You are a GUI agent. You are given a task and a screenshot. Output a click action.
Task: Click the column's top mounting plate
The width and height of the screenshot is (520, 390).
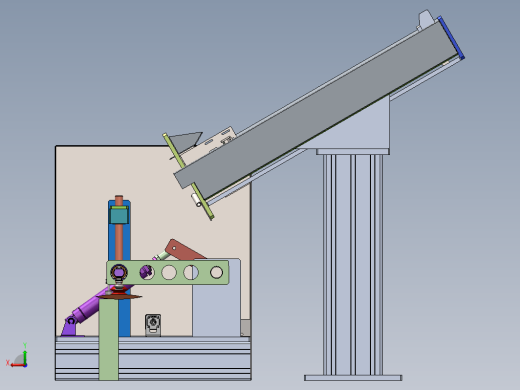coord(353,152)
